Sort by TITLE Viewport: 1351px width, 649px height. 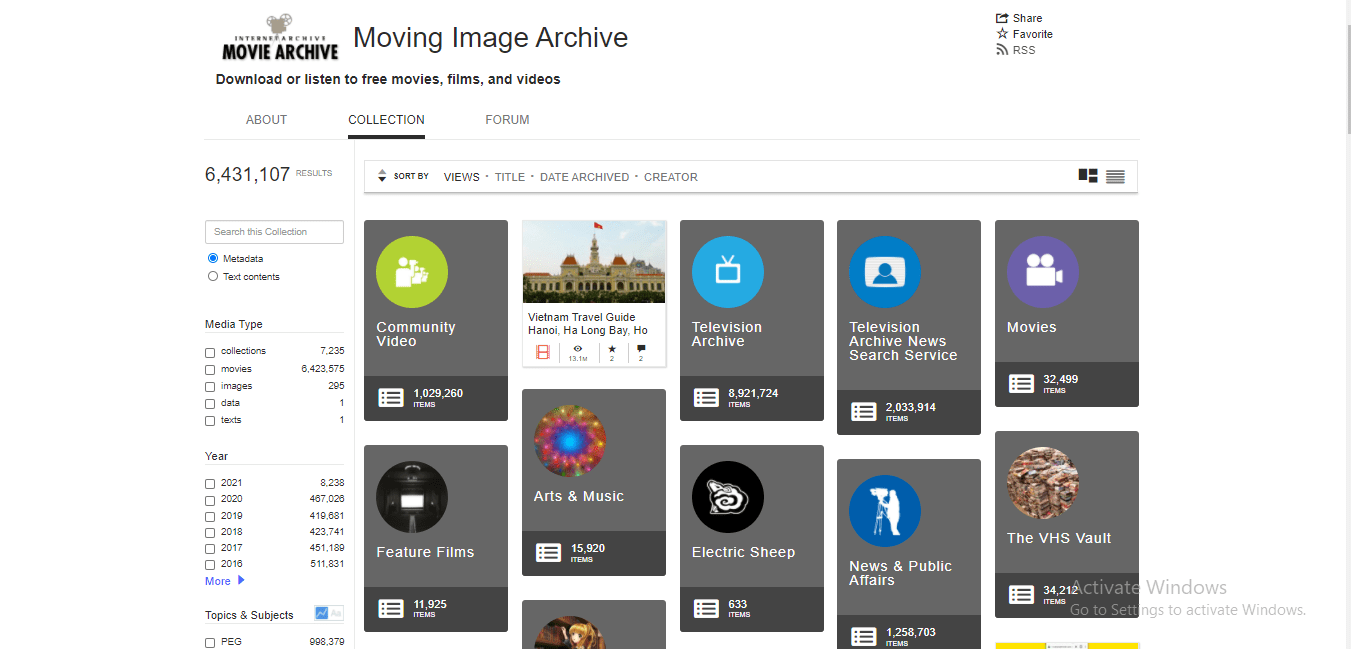tap(509, 177)
